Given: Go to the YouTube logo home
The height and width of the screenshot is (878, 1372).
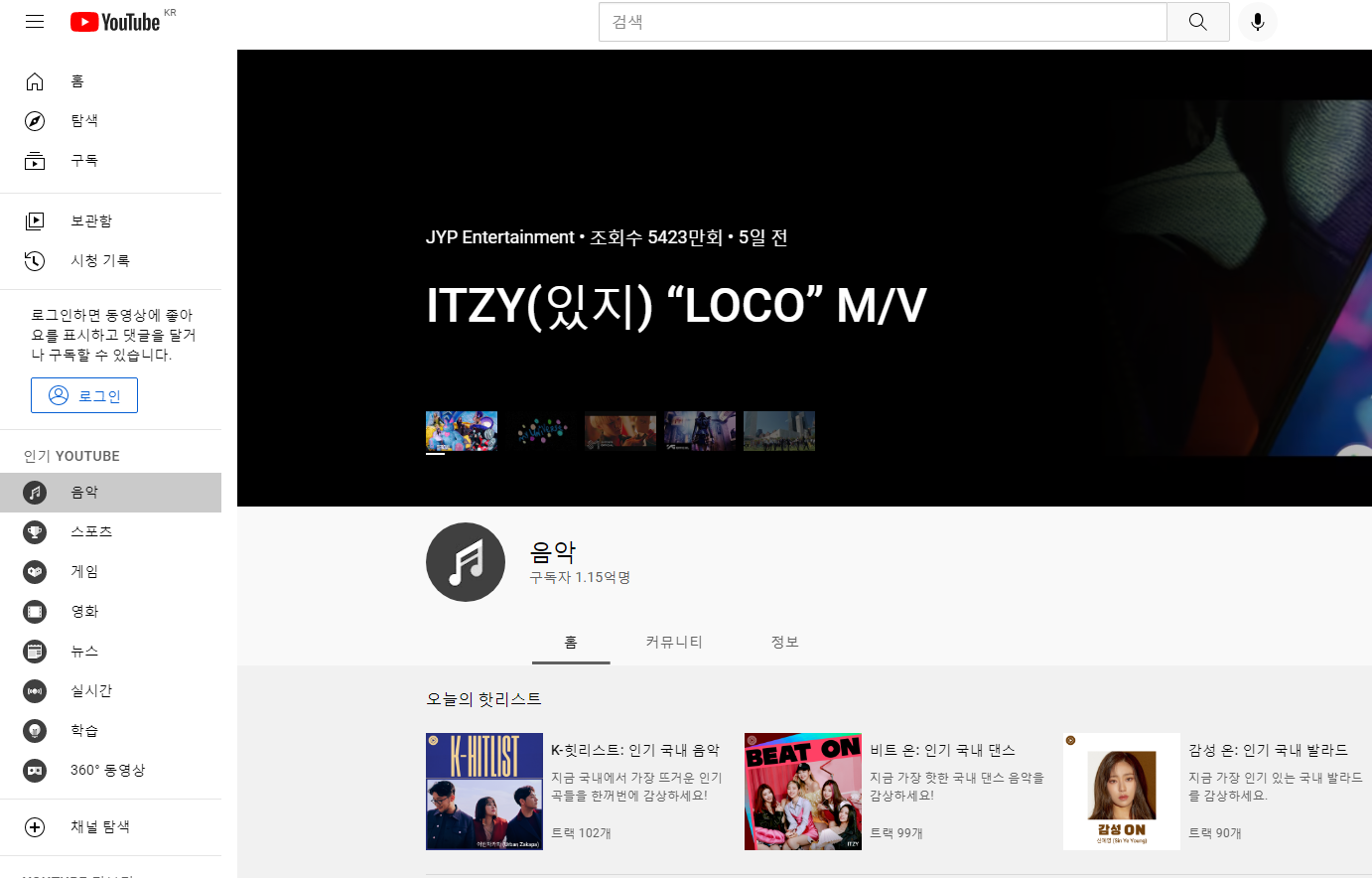Looking at the screenshot, I should [115, 22].
